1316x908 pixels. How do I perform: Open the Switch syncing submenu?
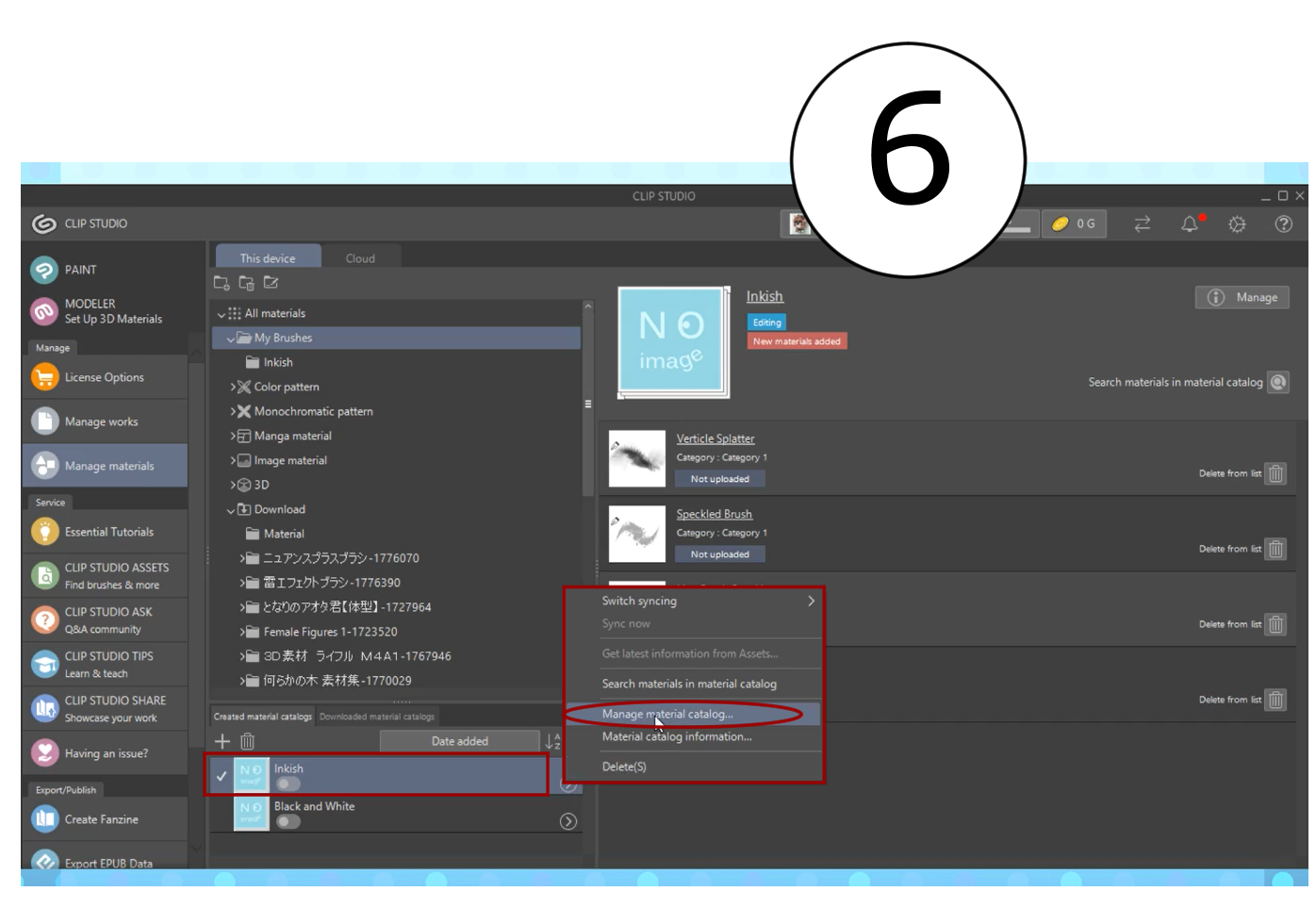pyautogui.click(x=693, y=601)
